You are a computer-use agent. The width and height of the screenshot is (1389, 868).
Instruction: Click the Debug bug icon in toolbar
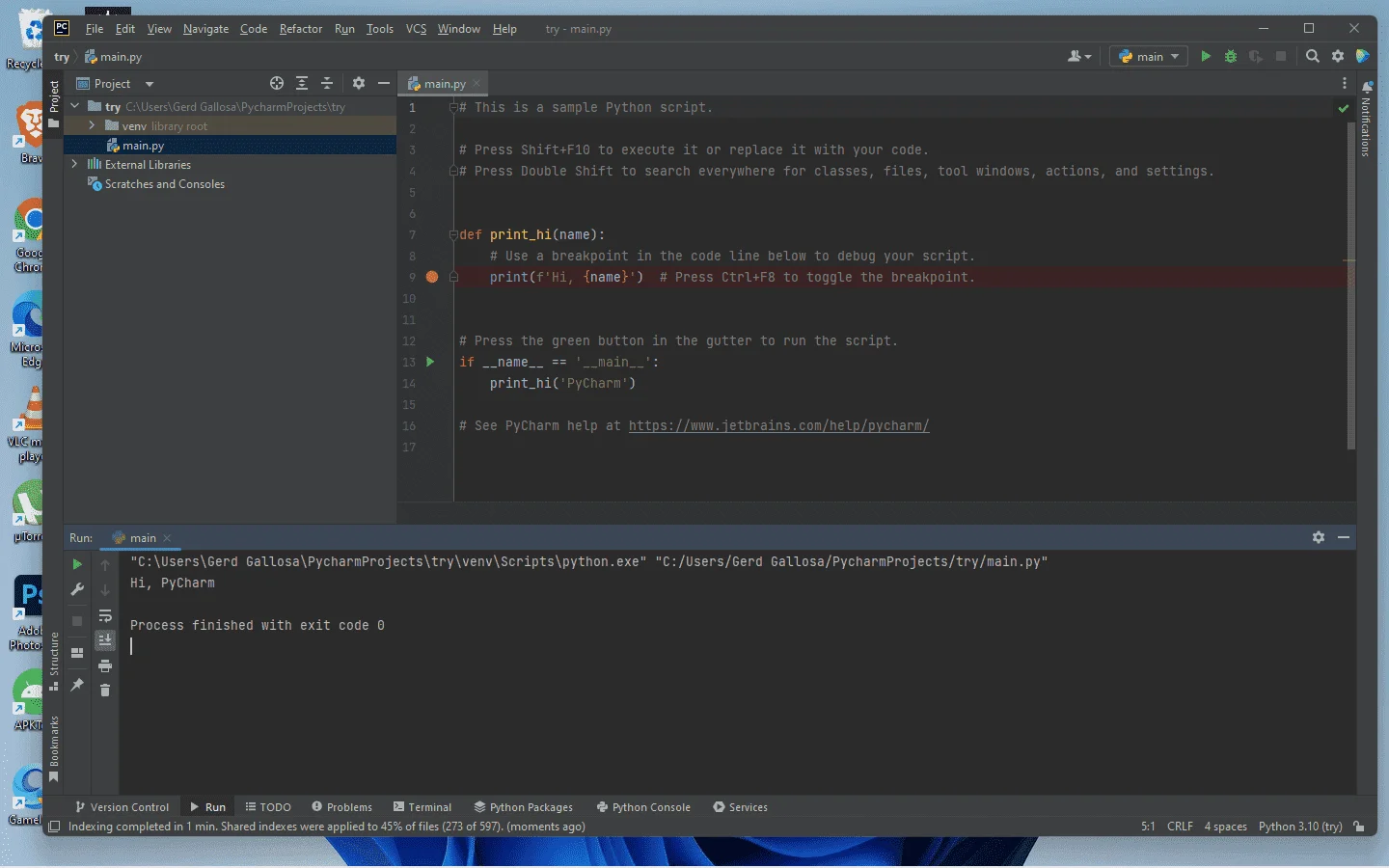[x=1231, y=57]
